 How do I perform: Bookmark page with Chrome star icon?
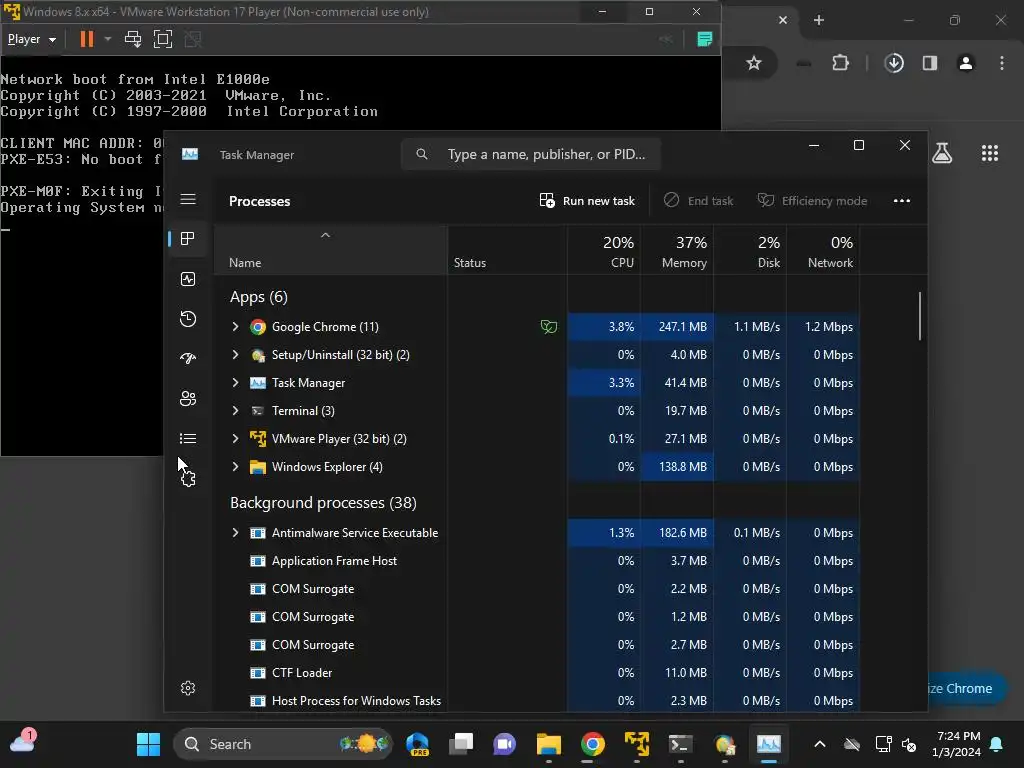click(x=754, y=63)
